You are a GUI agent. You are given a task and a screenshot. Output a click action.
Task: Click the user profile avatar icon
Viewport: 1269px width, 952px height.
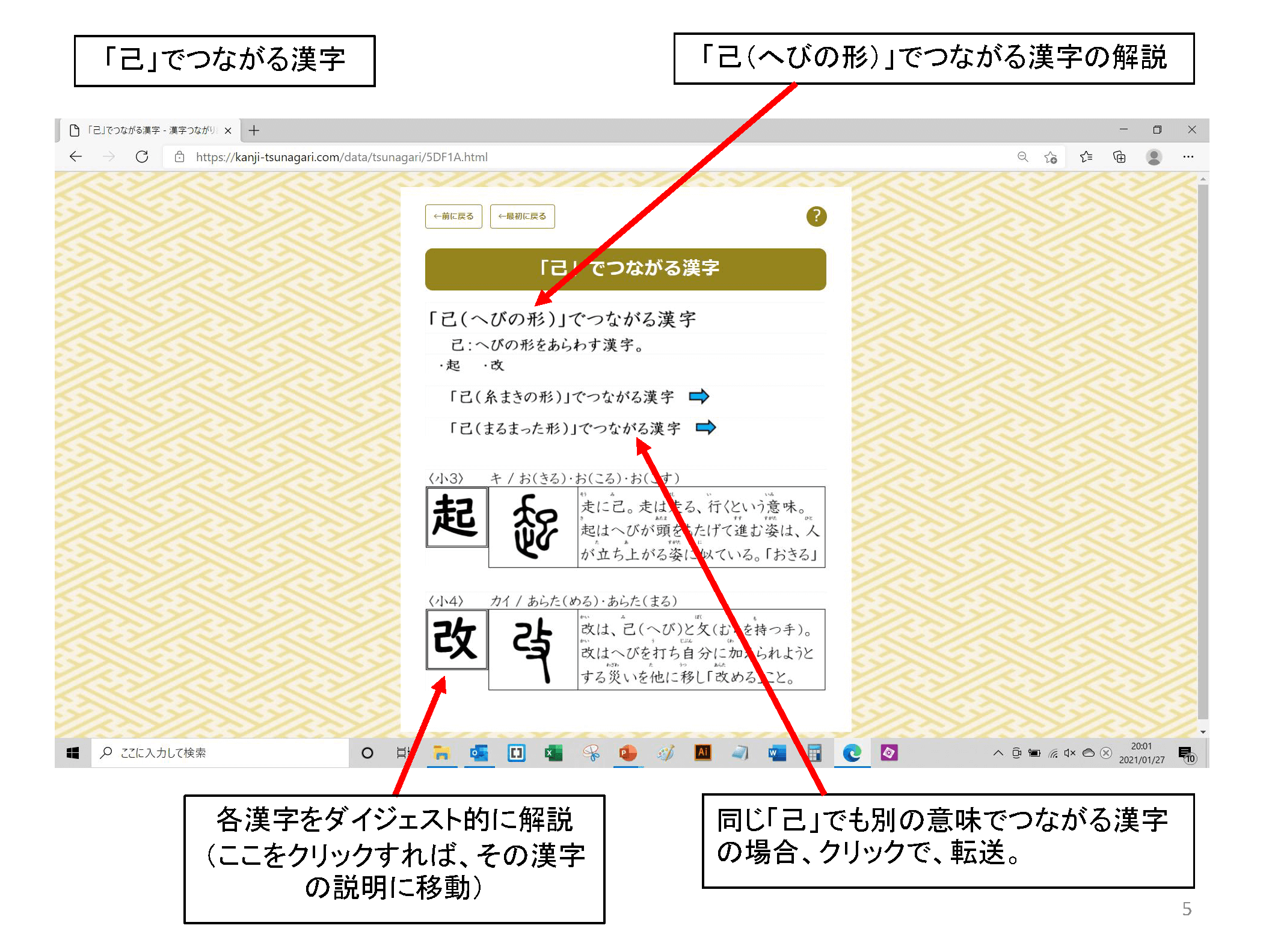coord(1154,157)
